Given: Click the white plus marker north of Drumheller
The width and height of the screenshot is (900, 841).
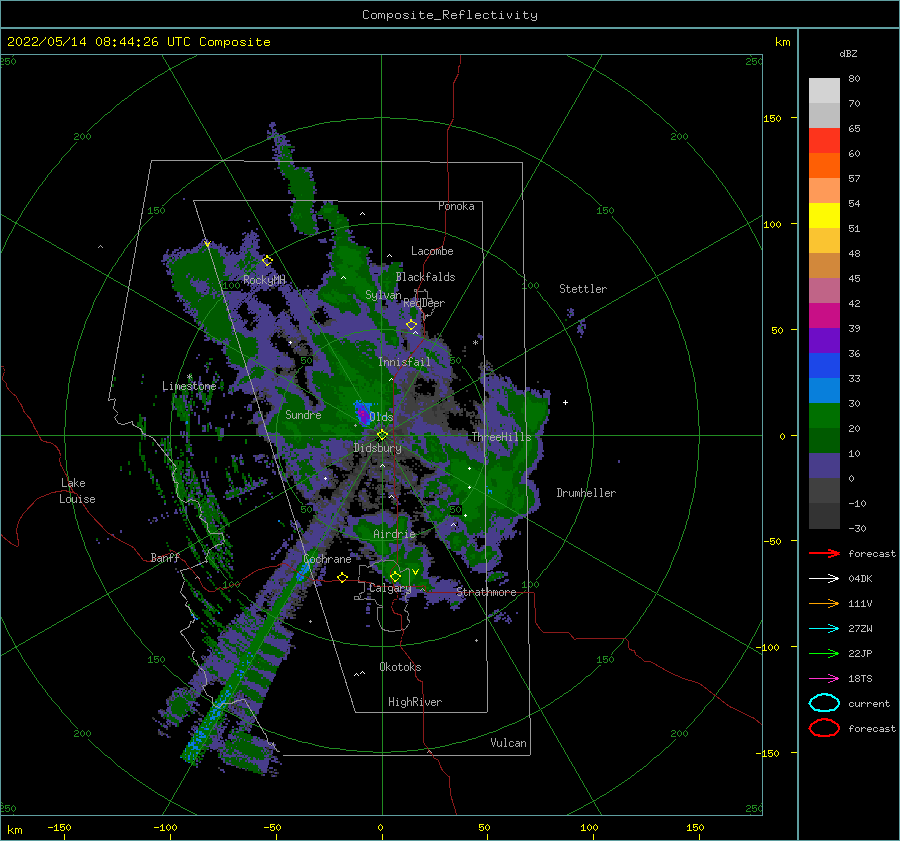Looking at the screenshot, I should coord(565,402).
